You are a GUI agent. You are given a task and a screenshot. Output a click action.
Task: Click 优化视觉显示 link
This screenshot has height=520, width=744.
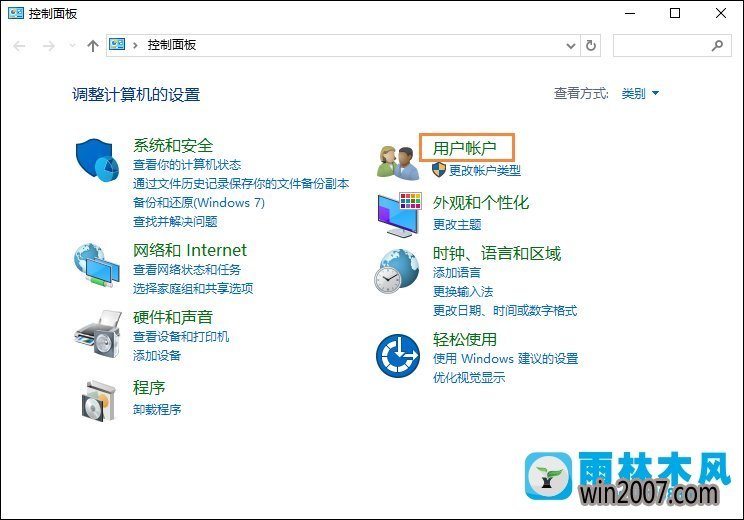click(x=469, y=377)
